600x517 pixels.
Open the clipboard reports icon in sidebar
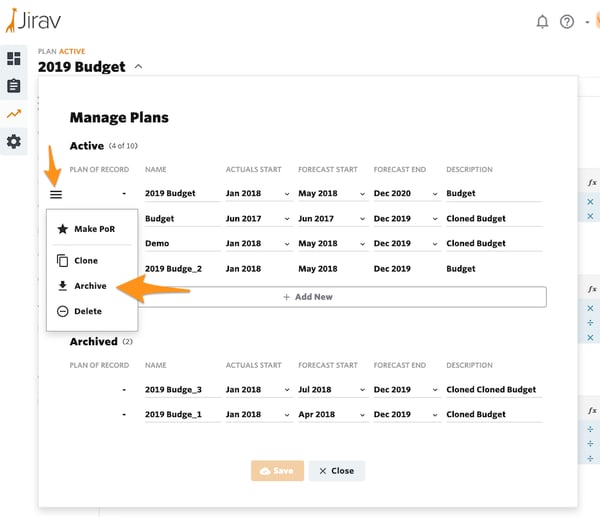[14, 86]
